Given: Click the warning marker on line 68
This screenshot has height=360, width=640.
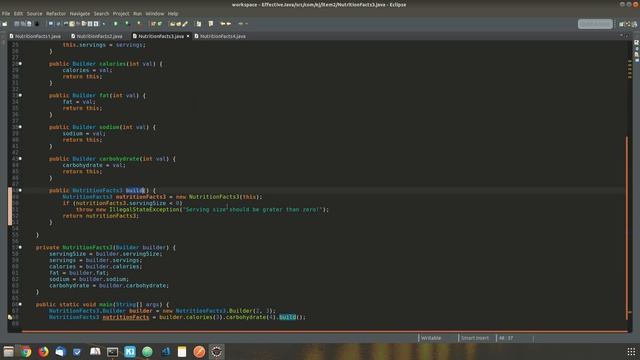Looking at the screenshot, I should [10, 317].
